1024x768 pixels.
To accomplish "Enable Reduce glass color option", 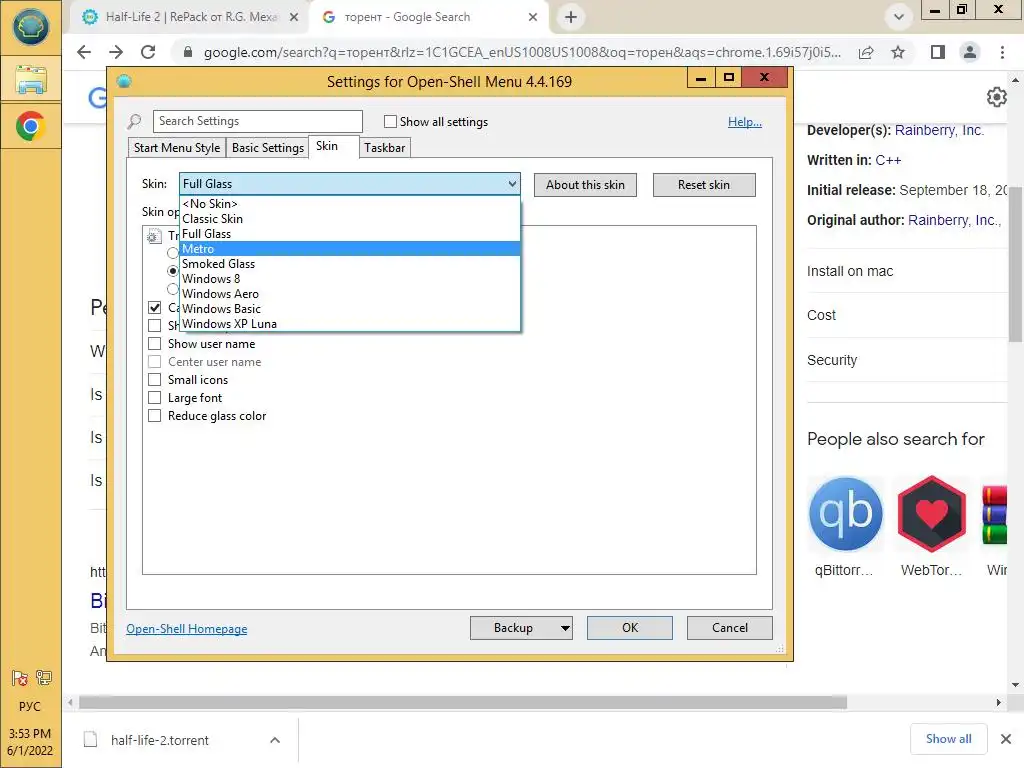I will (x=155, y=416).
